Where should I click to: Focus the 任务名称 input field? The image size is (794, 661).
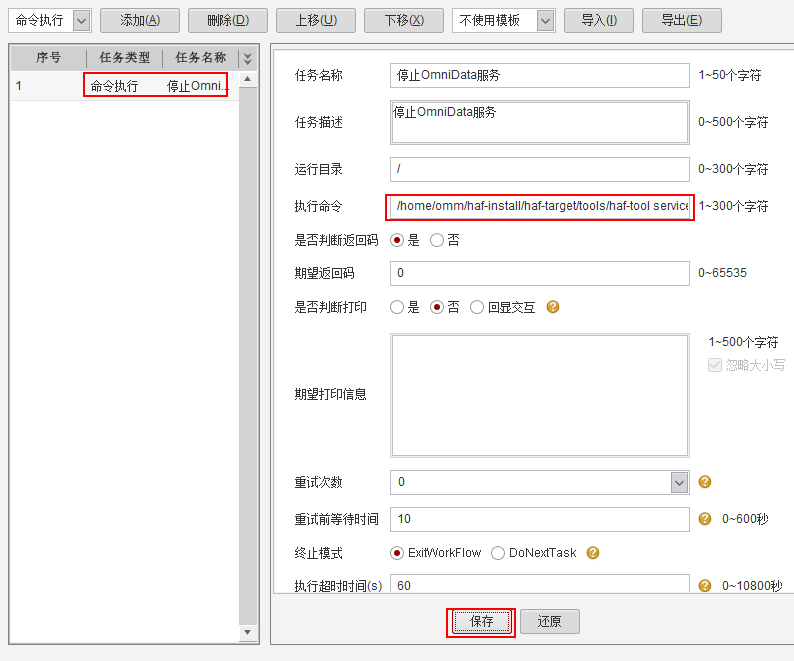coord(540,75)
